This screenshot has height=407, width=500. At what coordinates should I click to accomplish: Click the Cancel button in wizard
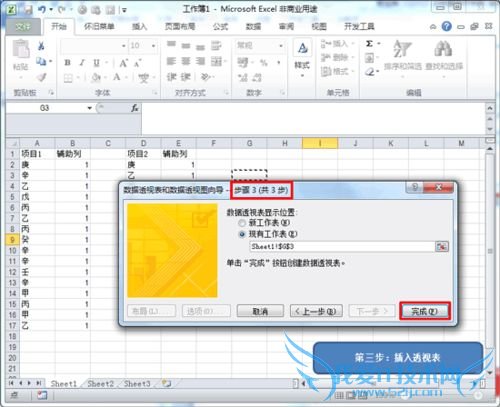260,311
